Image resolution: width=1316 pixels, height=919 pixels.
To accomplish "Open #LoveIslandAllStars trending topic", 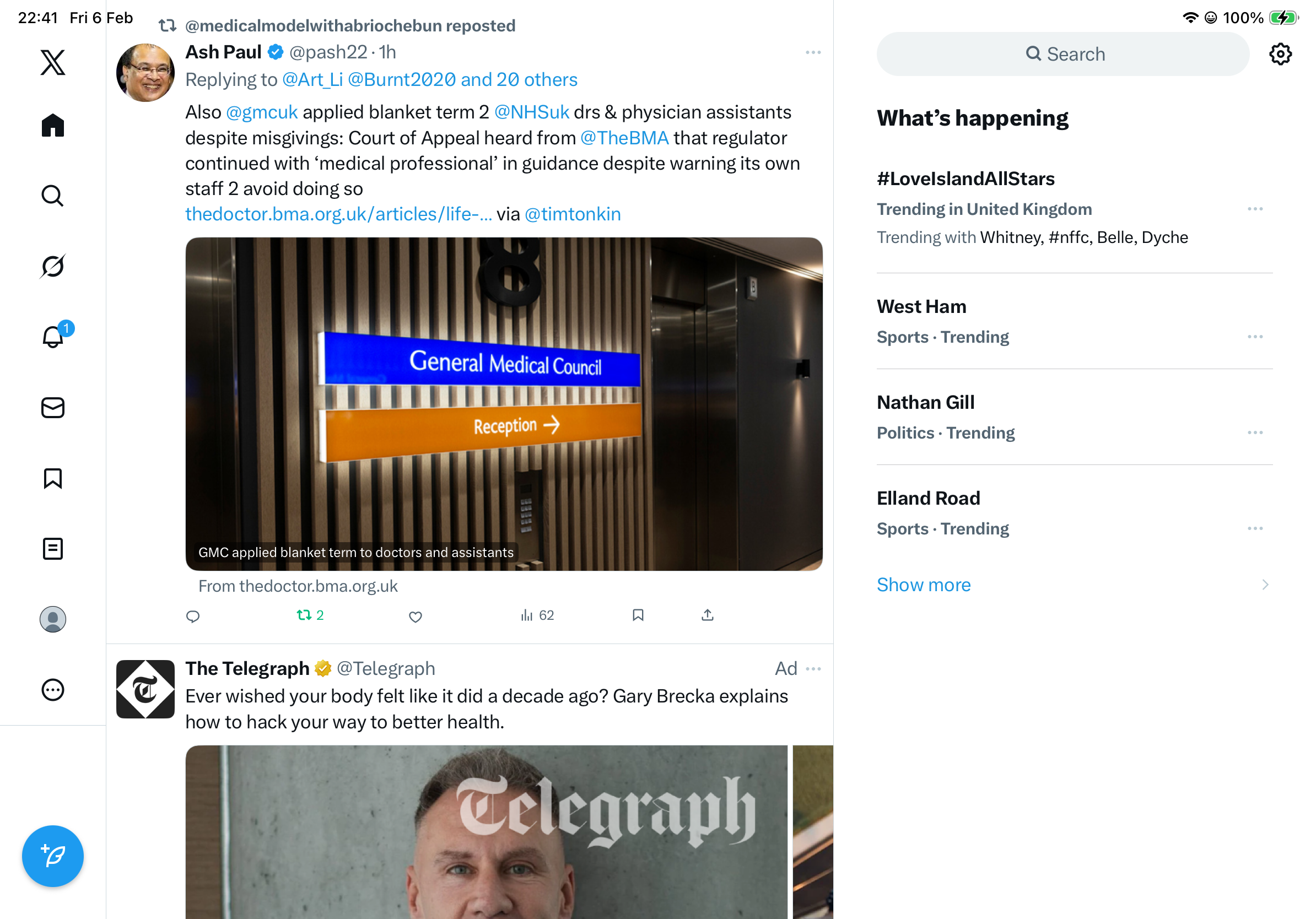I will pos(966,179).
